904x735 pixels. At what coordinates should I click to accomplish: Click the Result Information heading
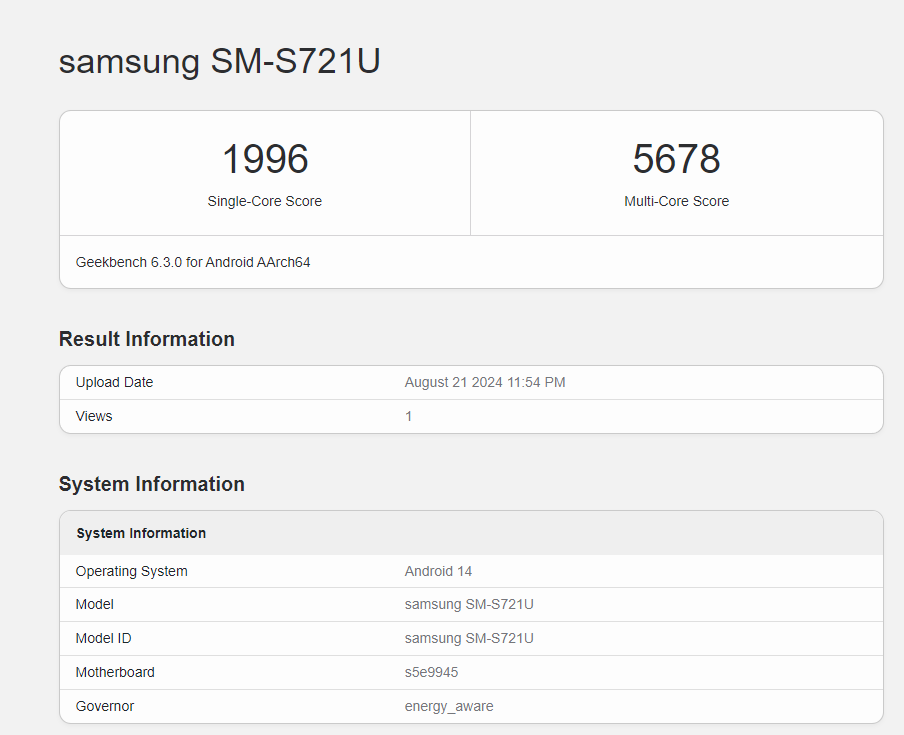146,339
